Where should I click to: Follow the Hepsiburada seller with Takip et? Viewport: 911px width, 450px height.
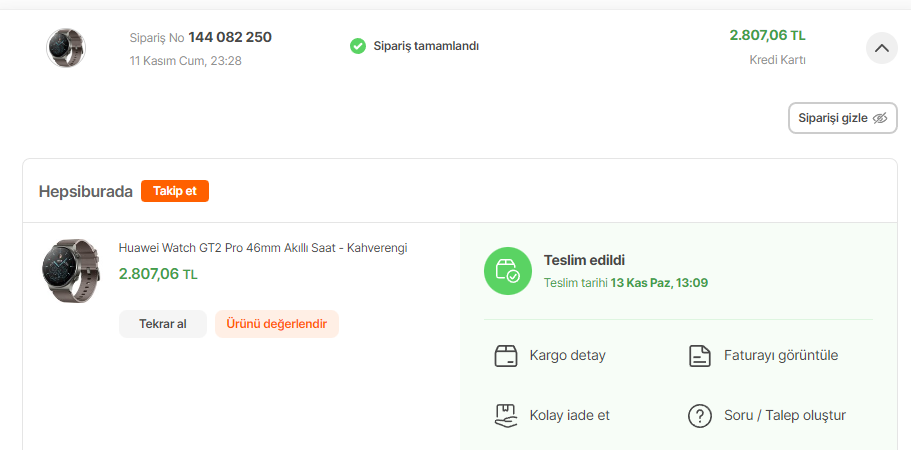pyautogui.click(x=175, y=191)
